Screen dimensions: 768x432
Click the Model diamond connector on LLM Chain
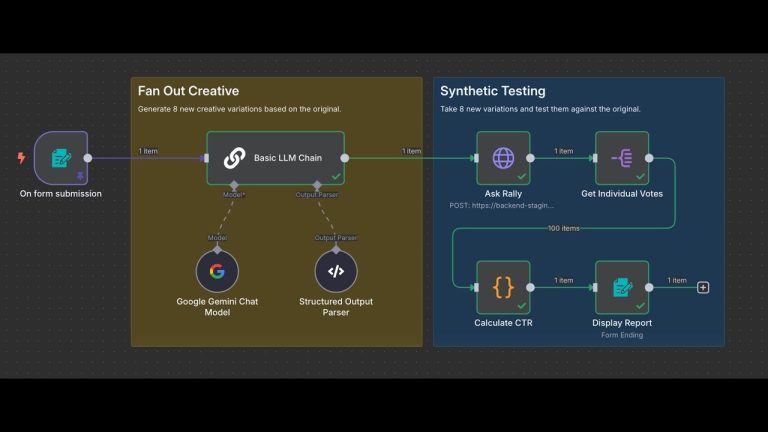(233, 186)
